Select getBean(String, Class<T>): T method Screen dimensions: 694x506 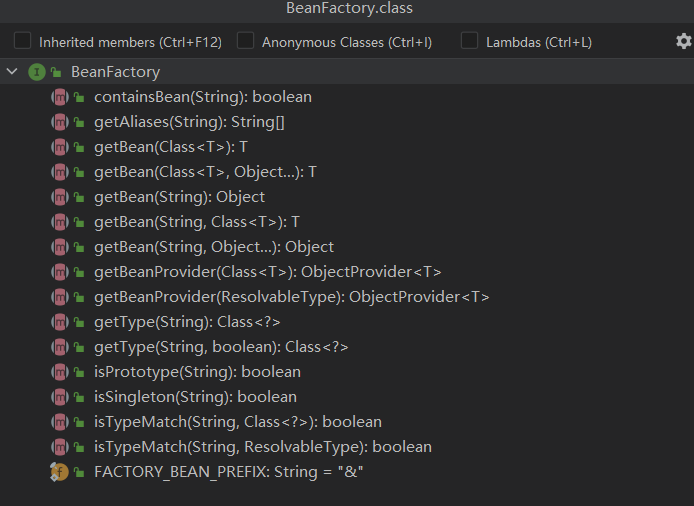197,222
